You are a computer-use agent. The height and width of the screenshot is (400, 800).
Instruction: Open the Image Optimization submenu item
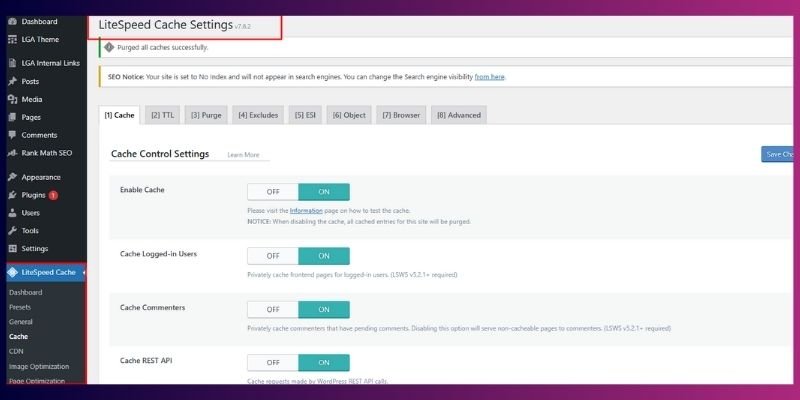pos(39,366)
